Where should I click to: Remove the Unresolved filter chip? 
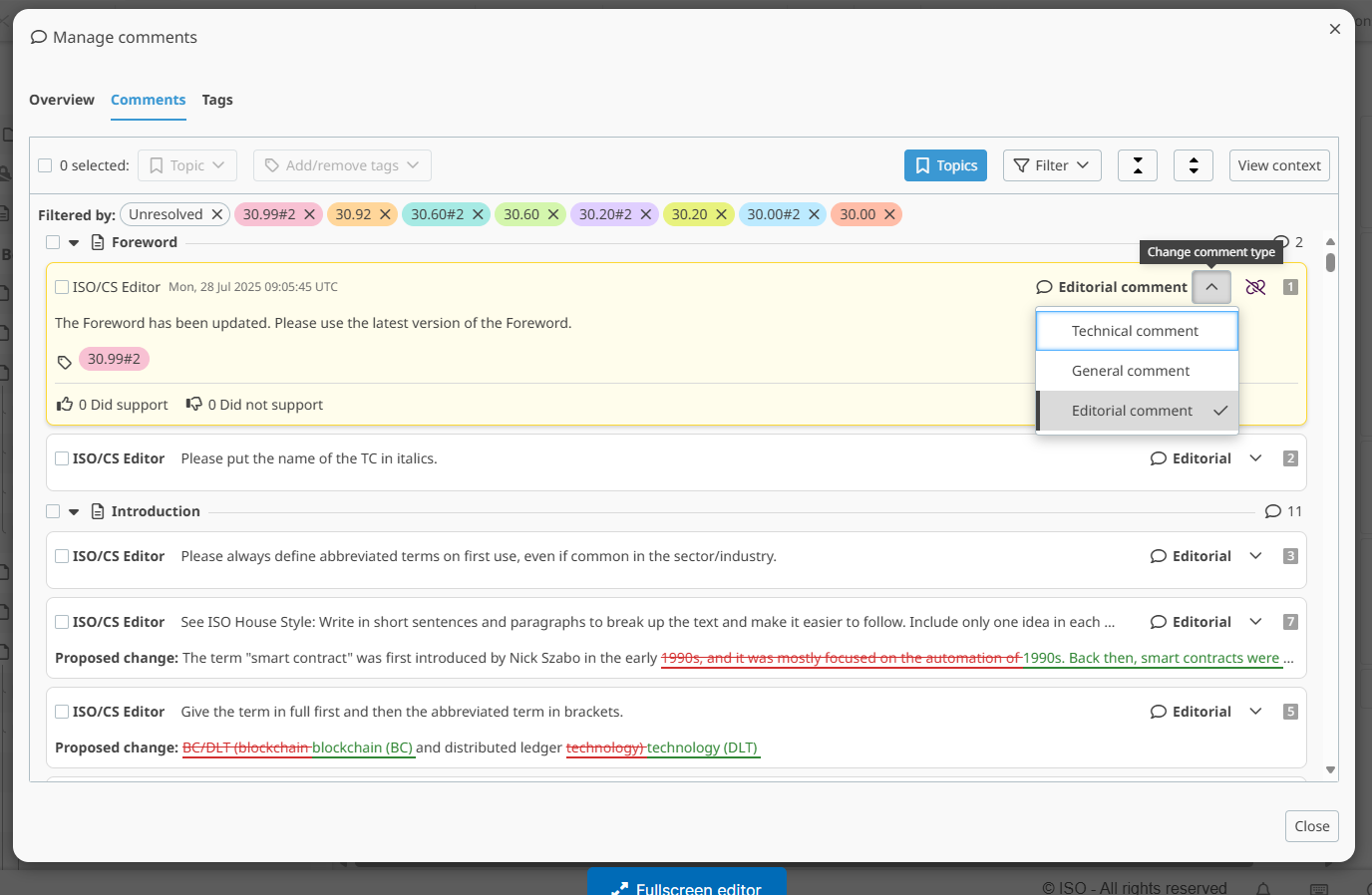(216, 214)
